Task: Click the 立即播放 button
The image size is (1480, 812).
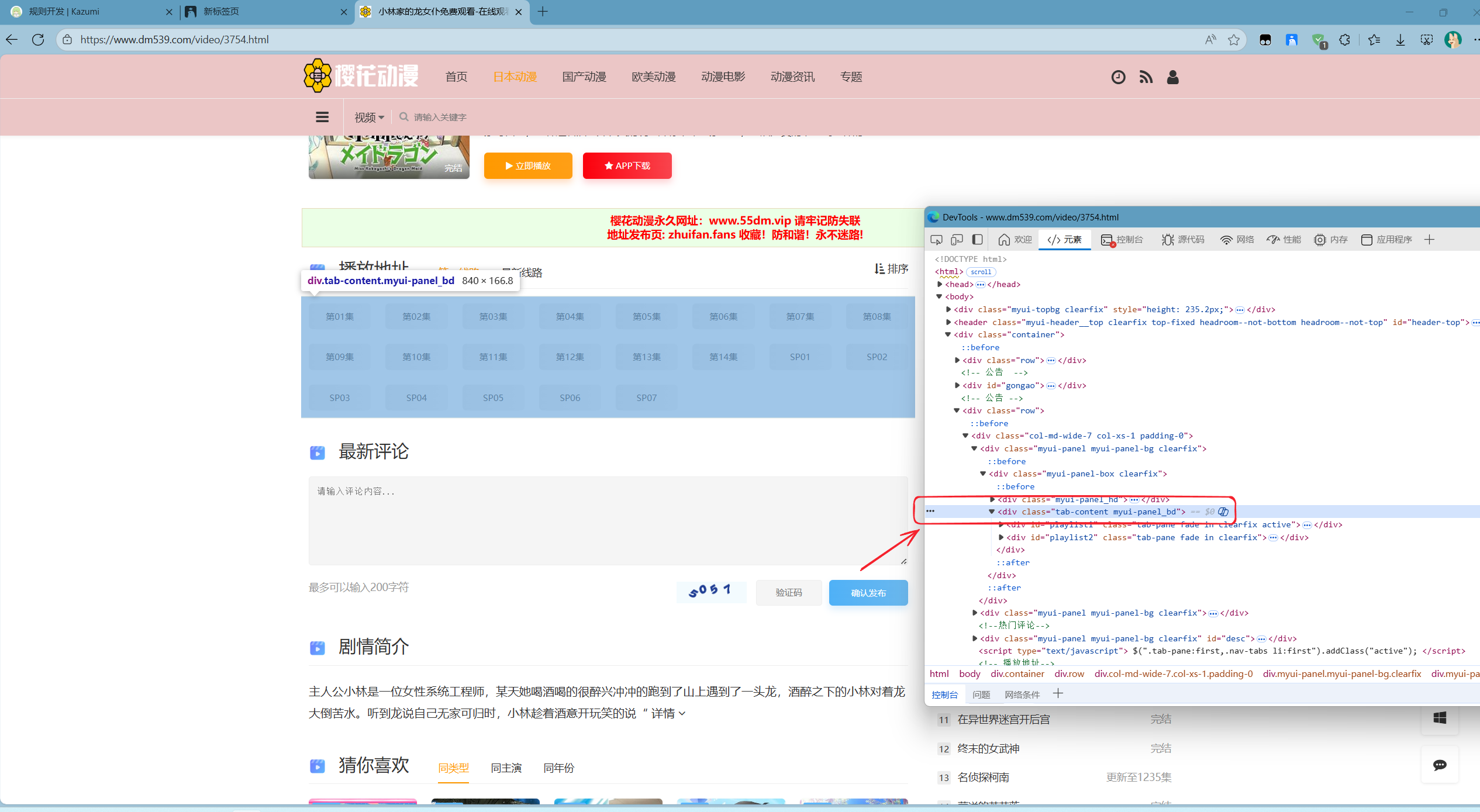Action: pos(527,166)
